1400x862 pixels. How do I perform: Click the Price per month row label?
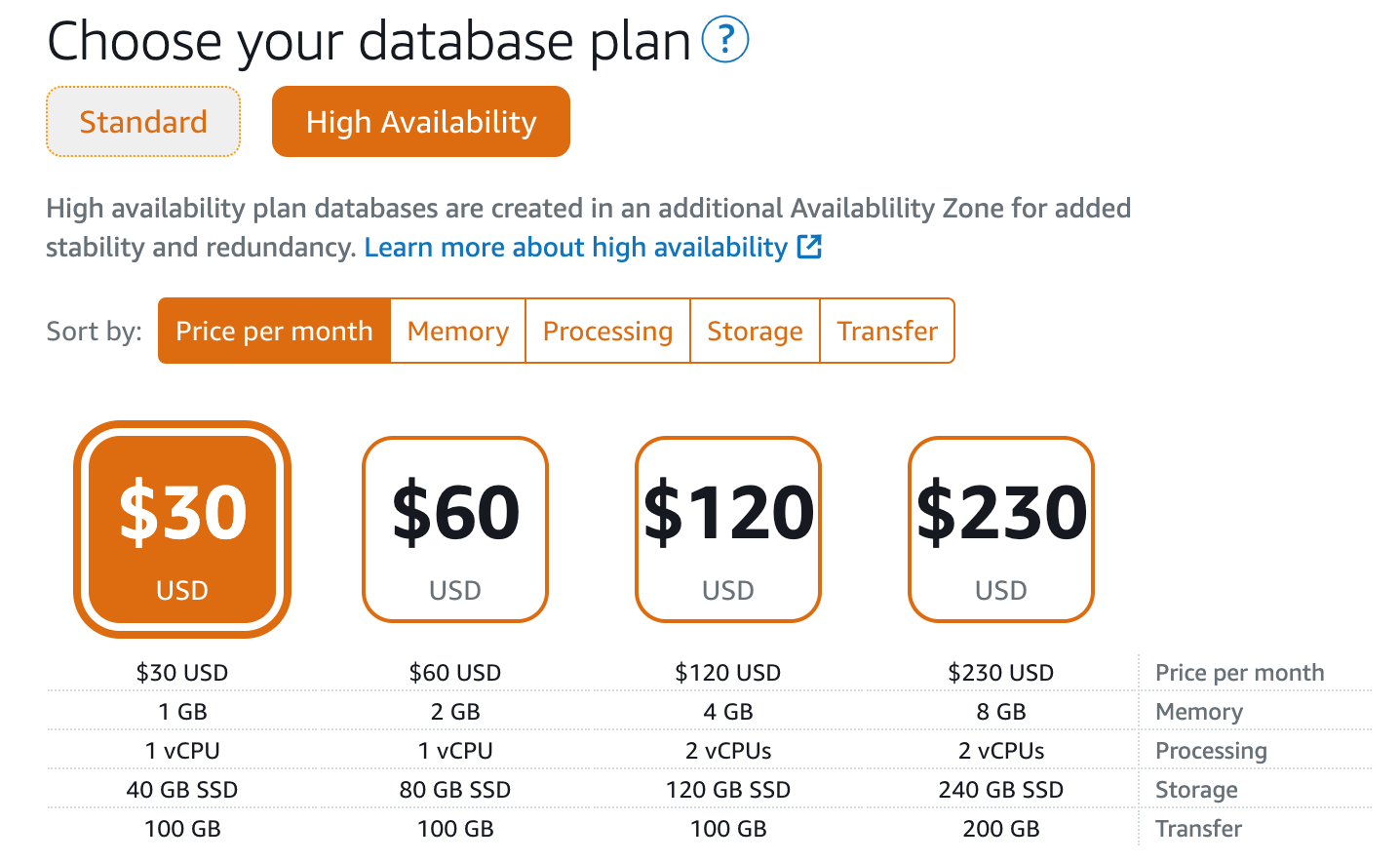tap(1239, 672)
